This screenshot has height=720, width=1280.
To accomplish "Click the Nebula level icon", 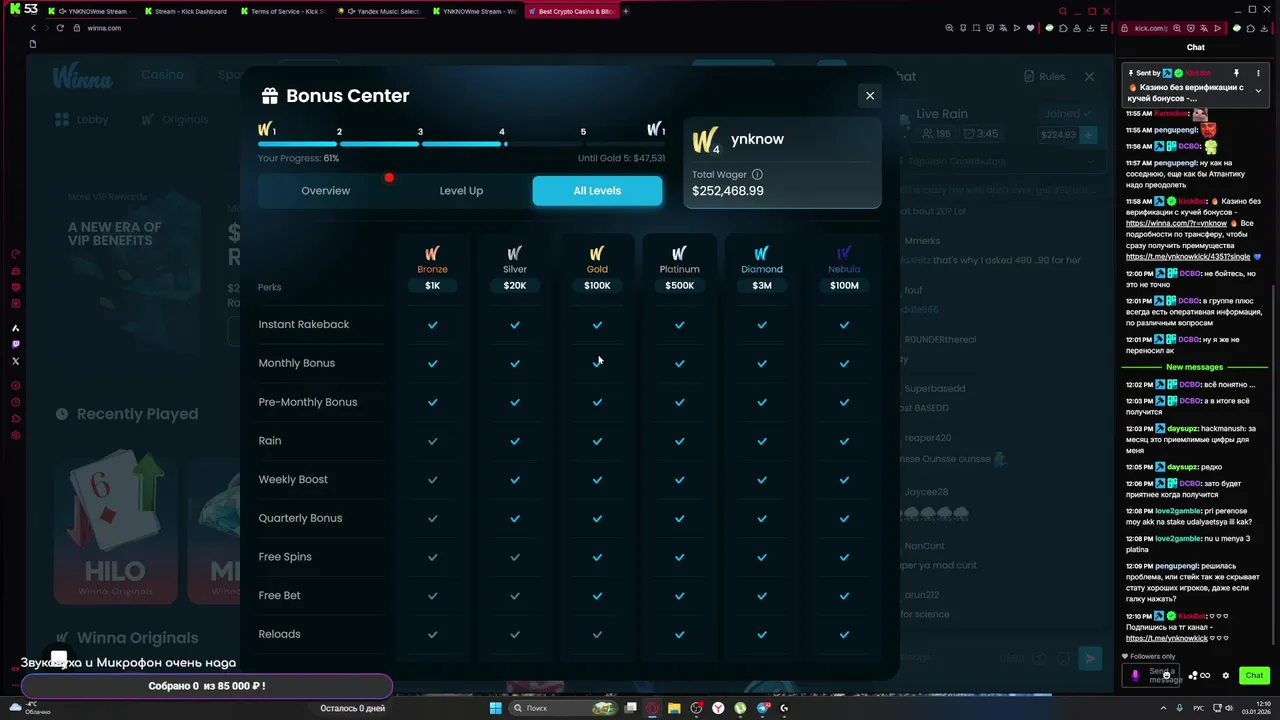I will pos(844,254).
